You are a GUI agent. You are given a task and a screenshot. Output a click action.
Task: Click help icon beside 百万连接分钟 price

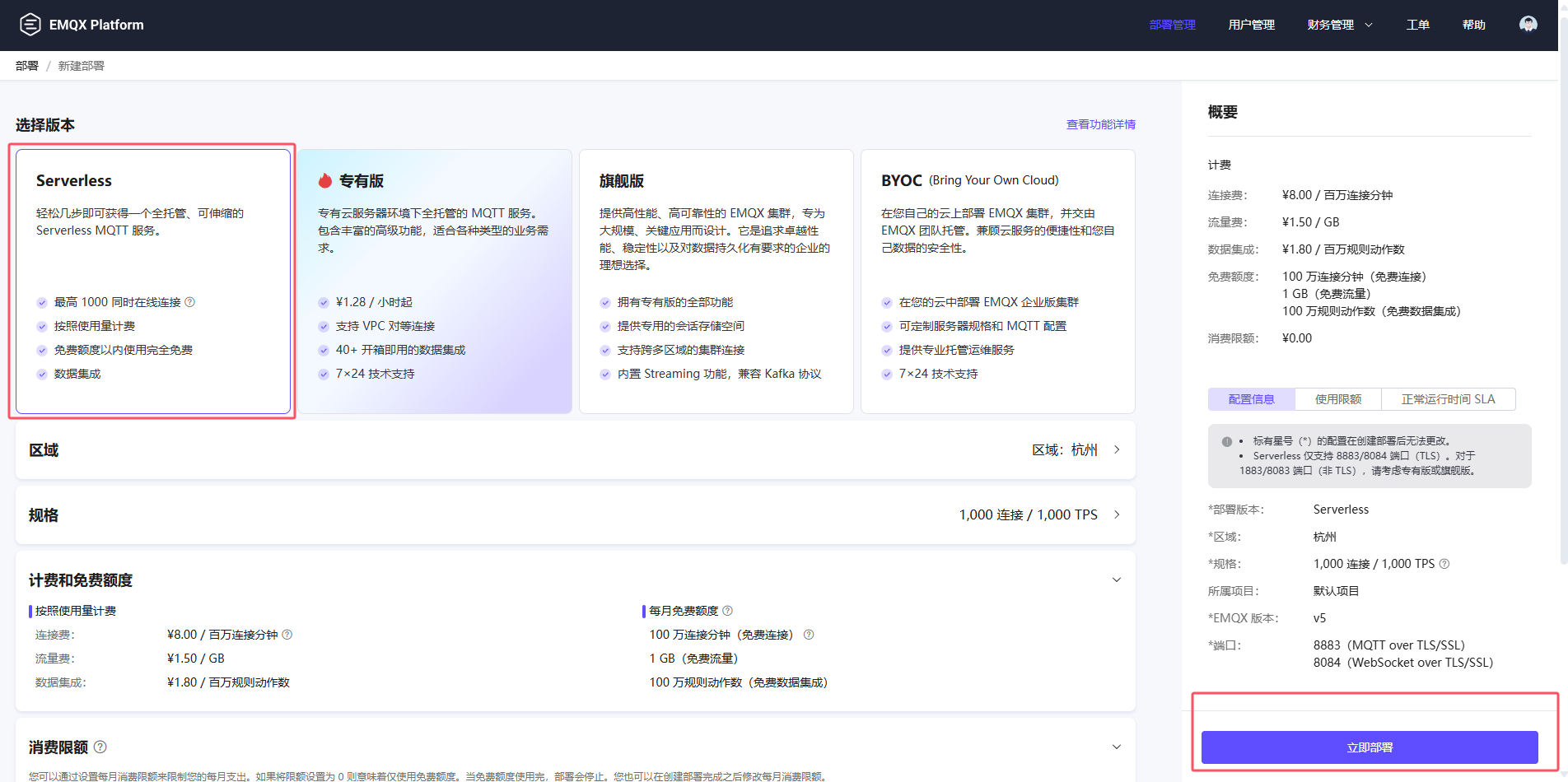[x=287, y=635]
